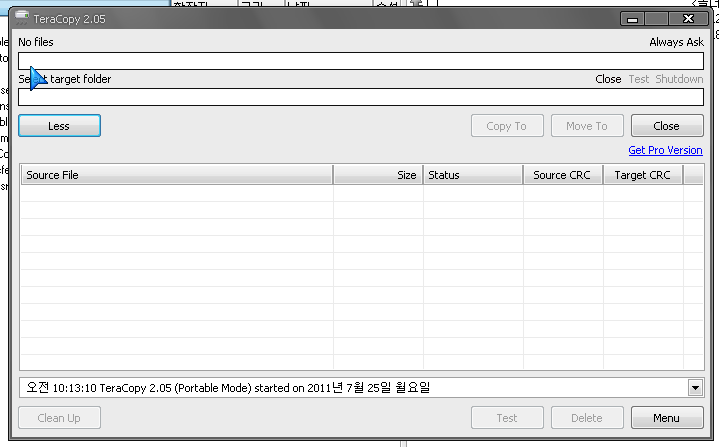The image size is (719, 447).
Task: Select the Test after-copy option text
Action: [639, 79]
